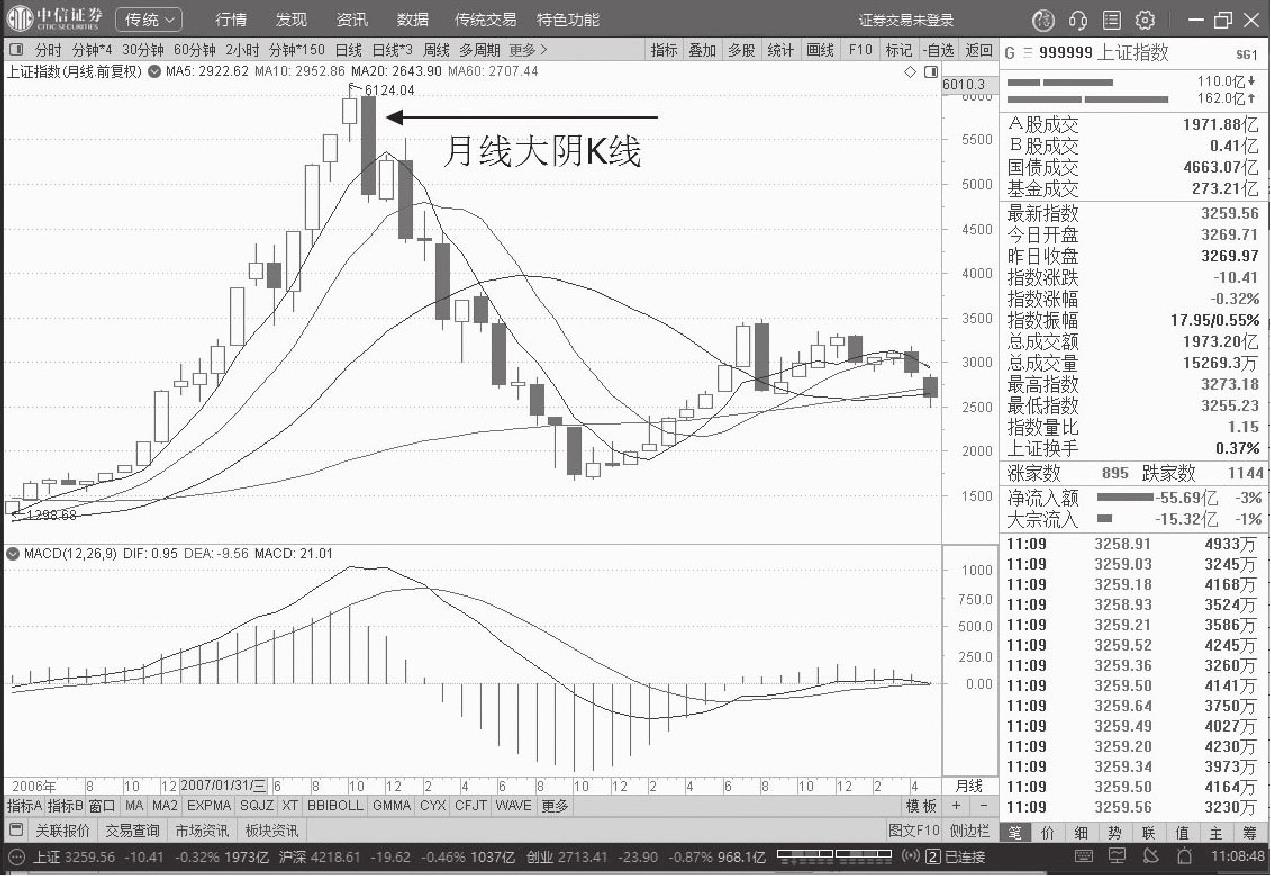The image size is (1271, 876).
Task: Select the GMMA indicator
Action: pyautogui.click(x=391, y=805)
